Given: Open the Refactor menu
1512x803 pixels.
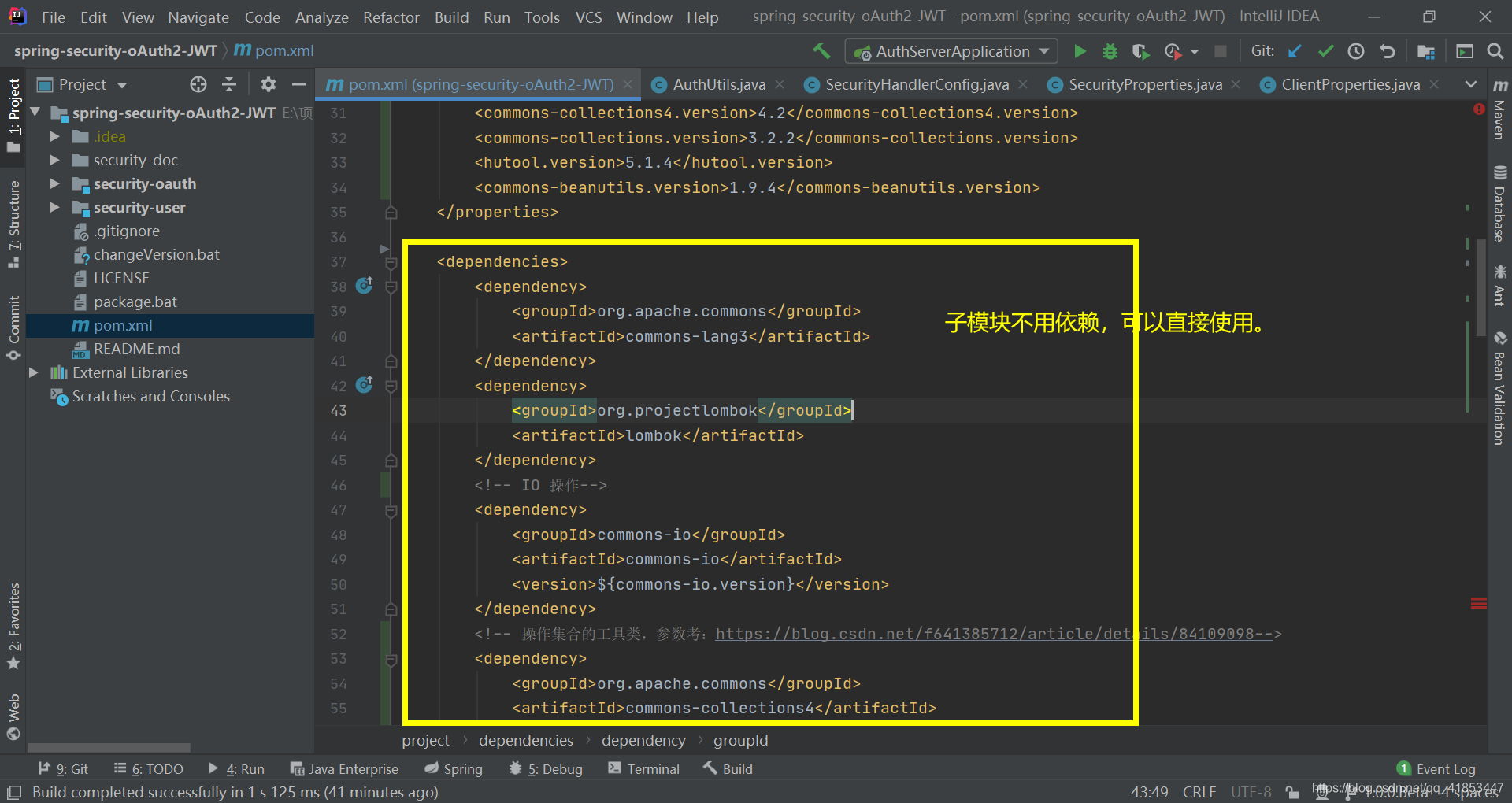Looking at the screenshot, I should [x=391, y=17].
